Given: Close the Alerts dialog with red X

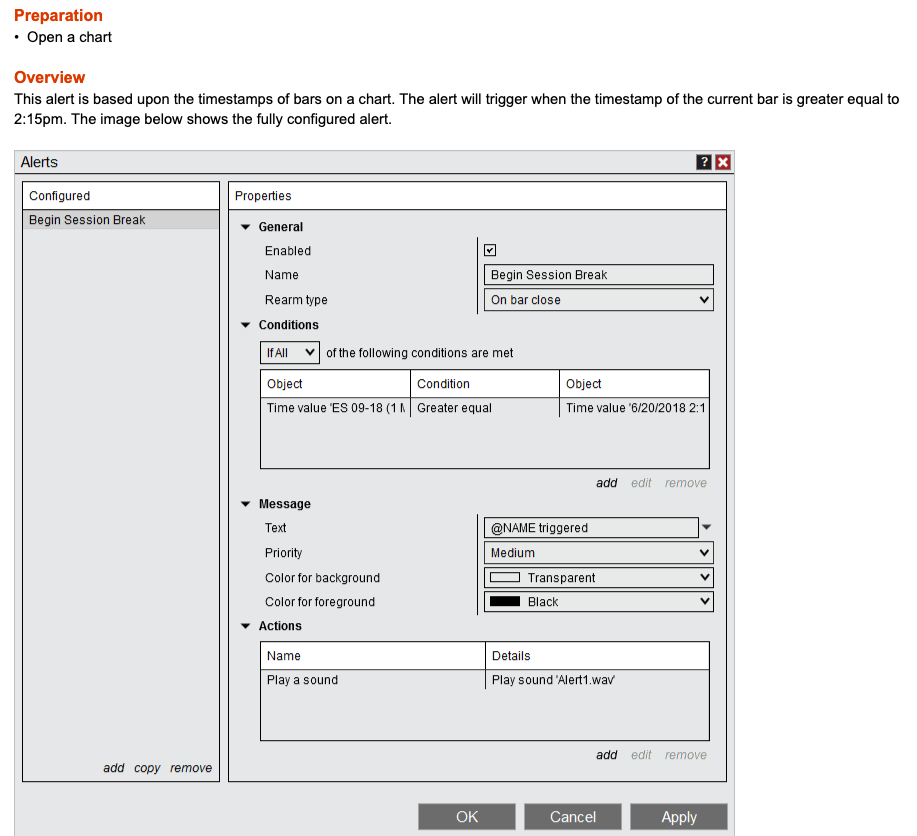Looking at the screenshot, I should [723, 162].
